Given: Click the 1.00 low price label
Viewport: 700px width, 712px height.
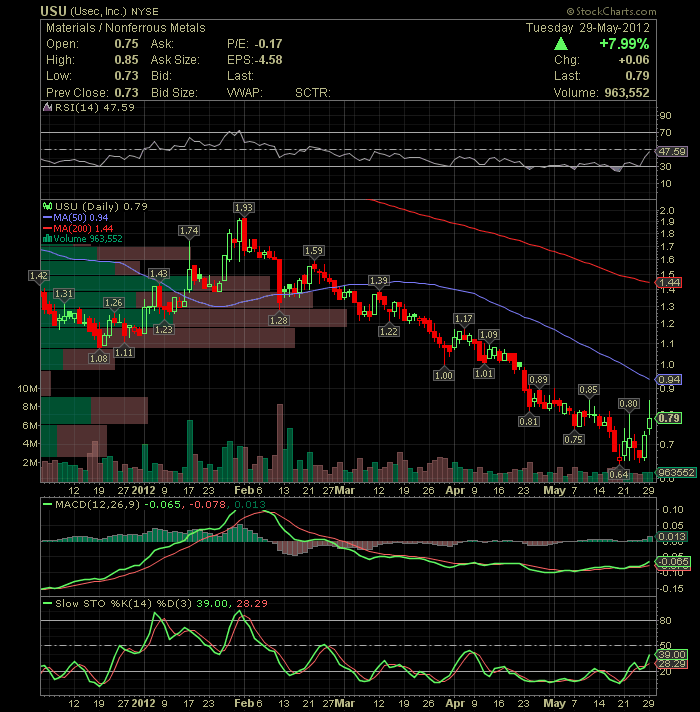Looking at the screenshot, I should [x=444, y=376].
